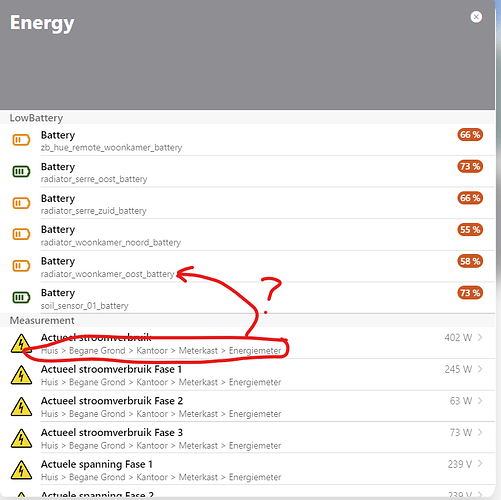Click warning icon of Actueel stroomverbruik Fase 1

(x=21, y=375)
